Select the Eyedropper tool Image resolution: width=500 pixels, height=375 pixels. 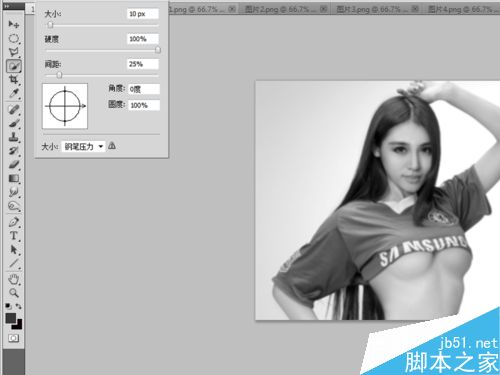[x=14, y=93]
